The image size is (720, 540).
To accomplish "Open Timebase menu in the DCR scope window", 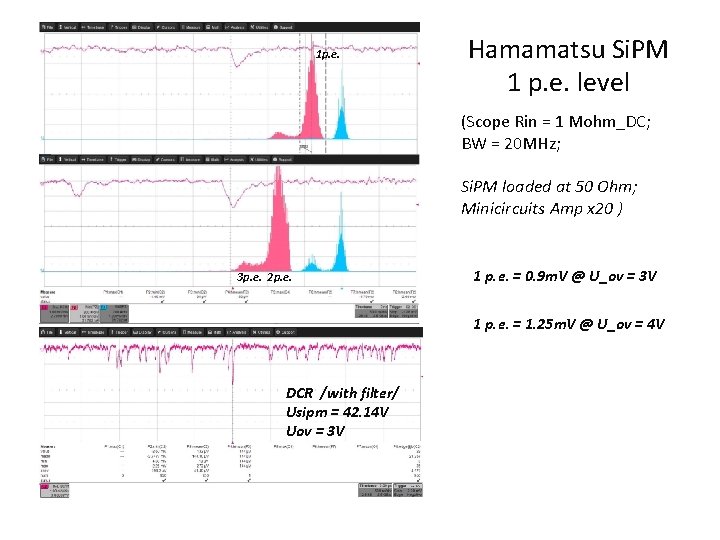I will coord(93,332).
